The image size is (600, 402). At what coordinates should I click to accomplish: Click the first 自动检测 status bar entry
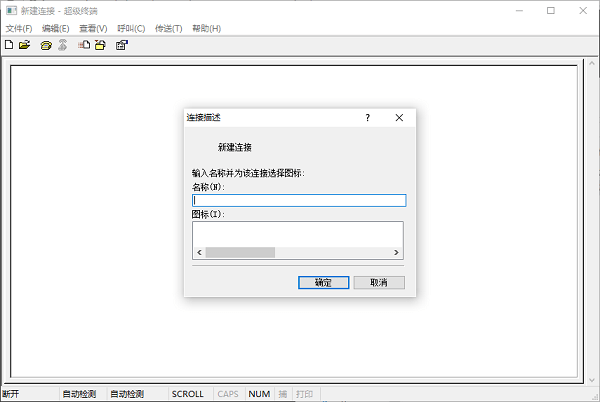click(79, 394)
